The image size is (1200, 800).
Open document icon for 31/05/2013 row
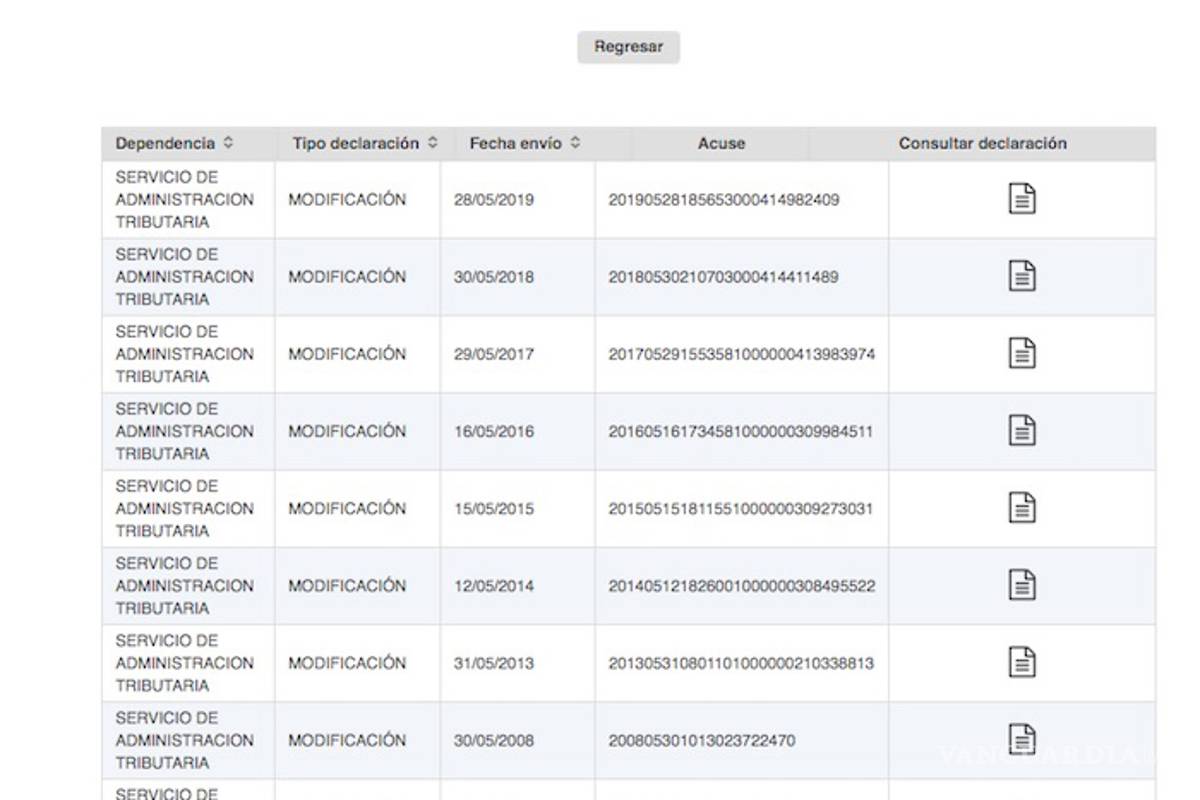[x=1021, y=662]
